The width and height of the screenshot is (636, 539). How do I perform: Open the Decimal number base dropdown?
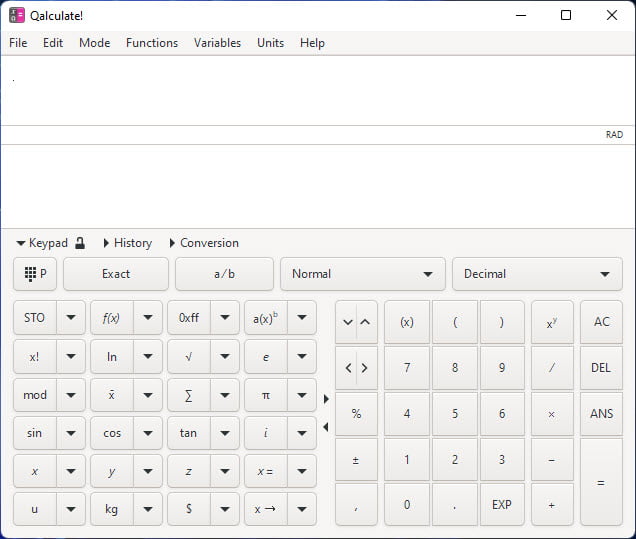coord(537,274)
